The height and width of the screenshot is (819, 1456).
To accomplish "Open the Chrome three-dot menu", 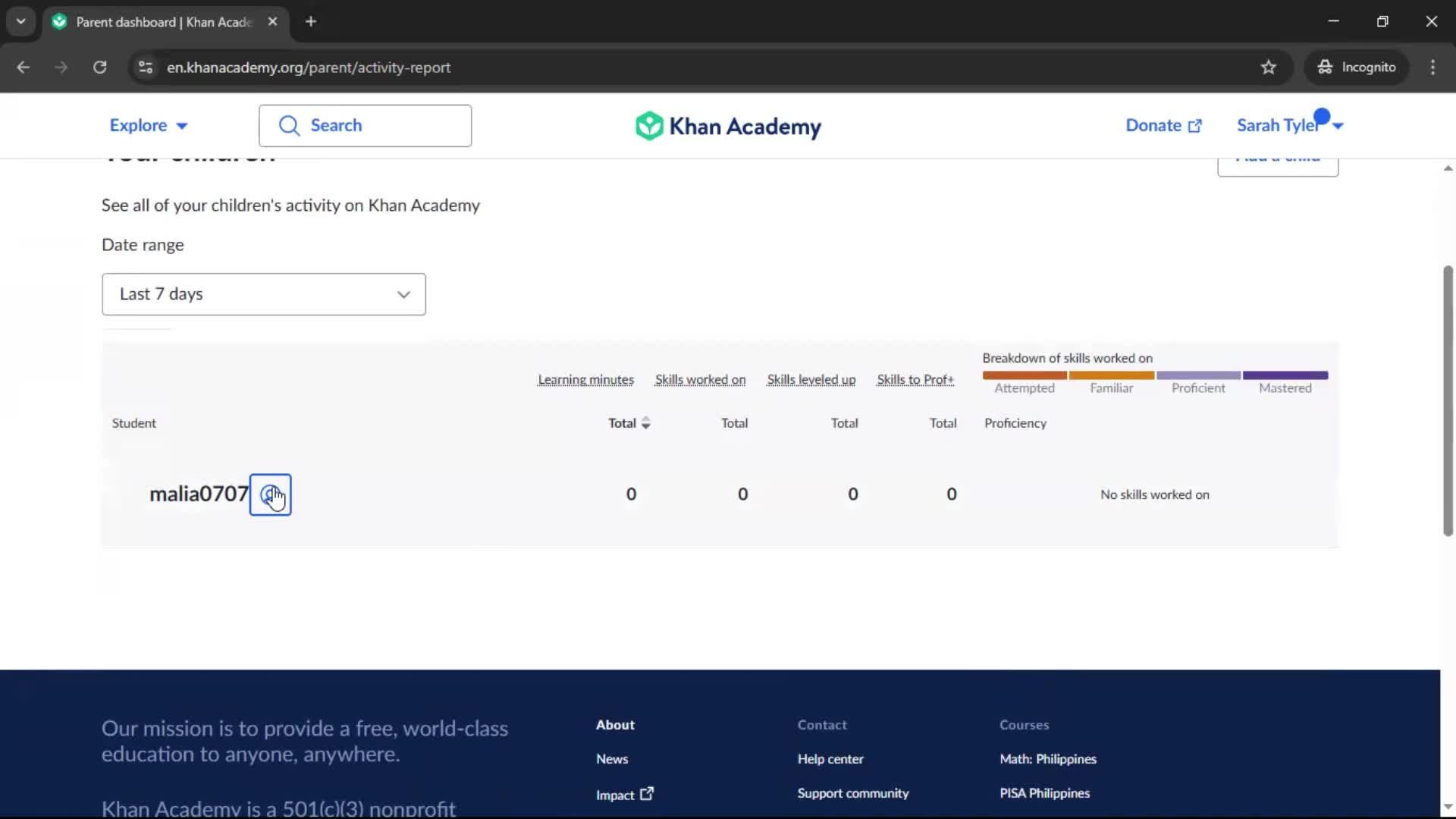I will tap(1432, 67).
